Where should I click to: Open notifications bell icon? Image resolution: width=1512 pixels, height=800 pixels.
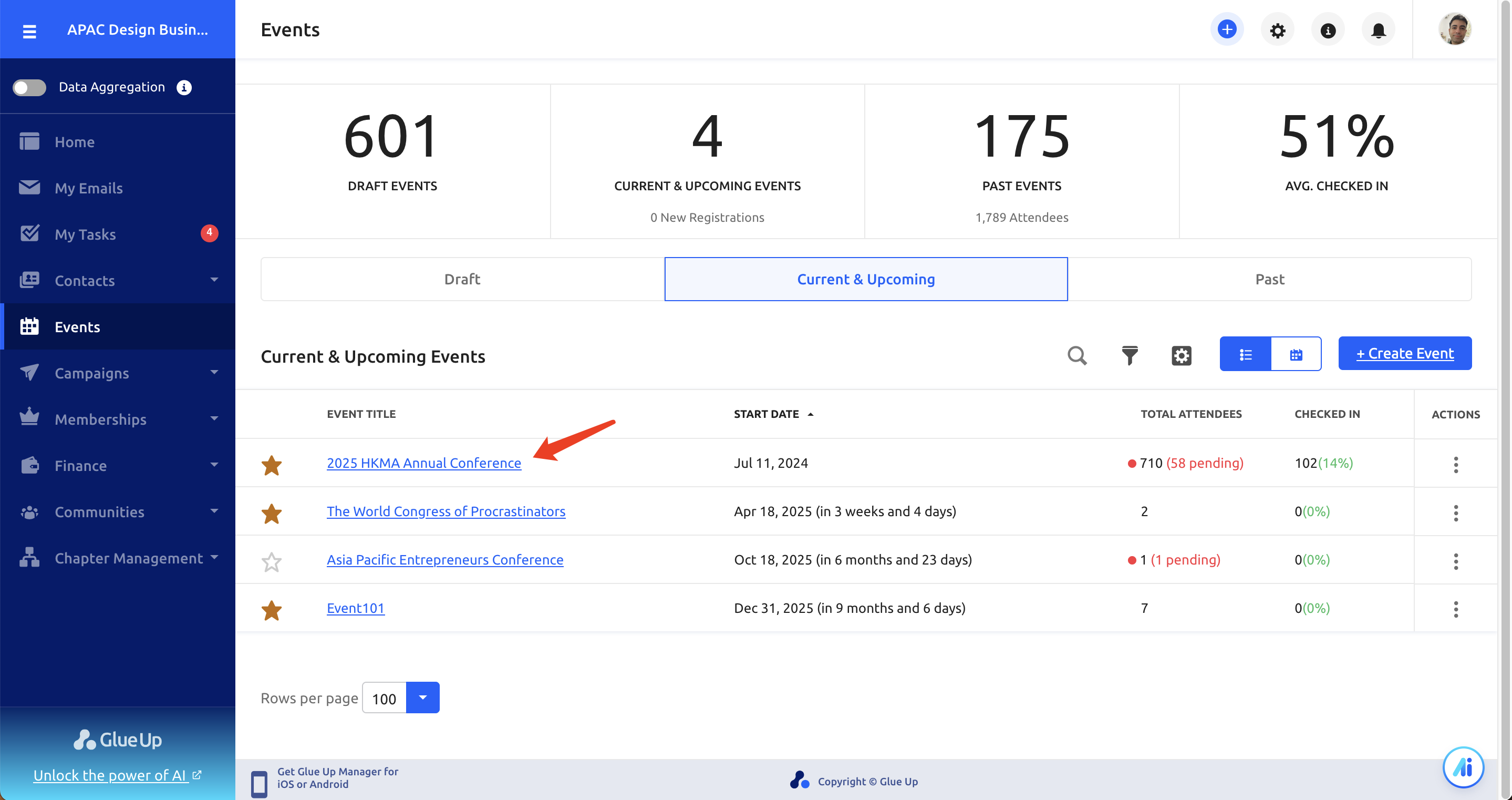[x=1378, y=29]
